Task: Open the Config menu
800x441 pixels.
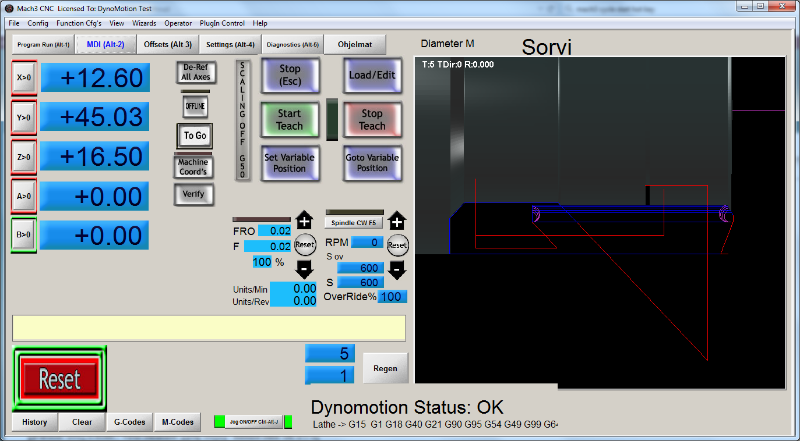Action: [x=38, y=22]
